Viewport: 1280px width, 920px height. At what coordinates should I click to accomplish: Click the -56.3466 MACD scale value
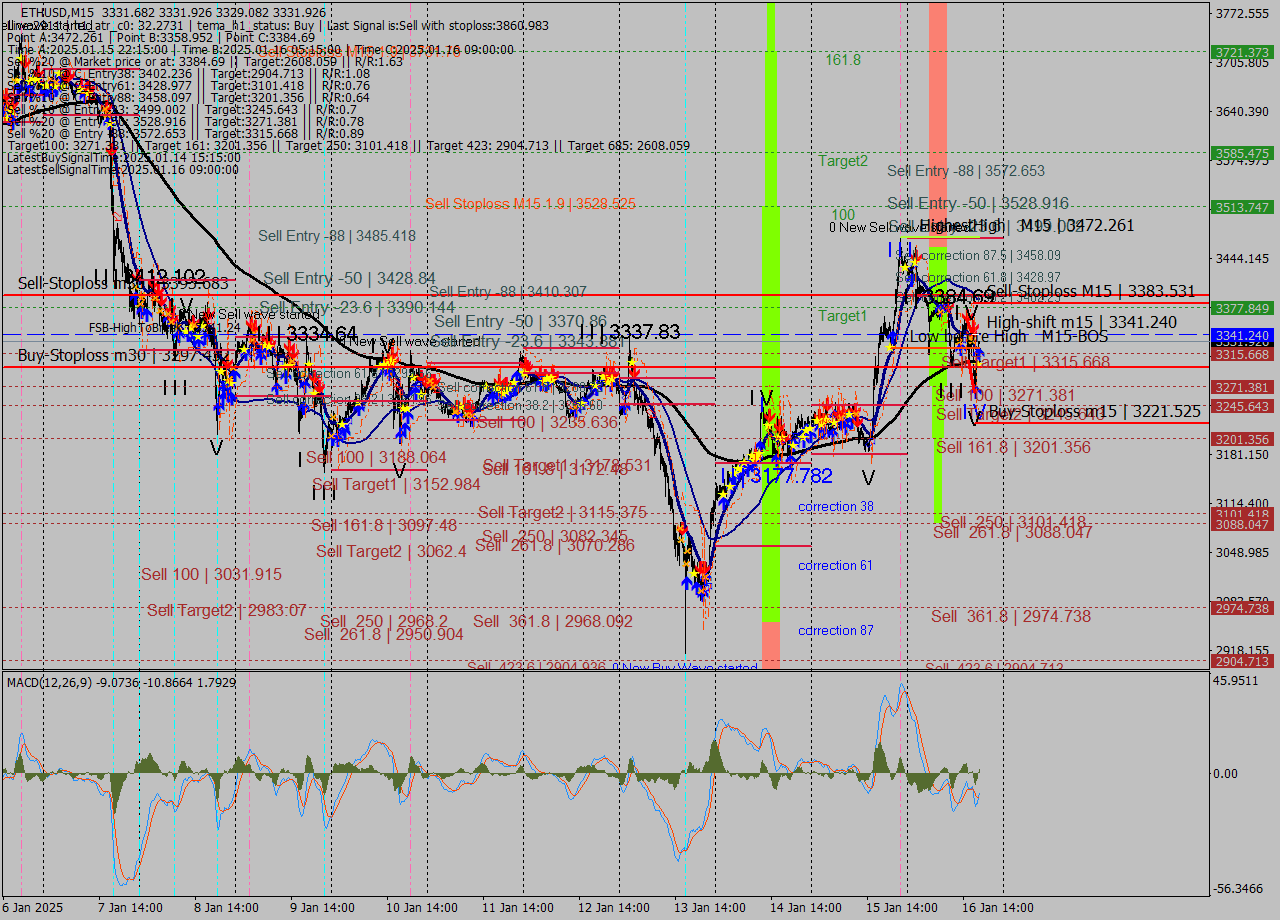1239,888
